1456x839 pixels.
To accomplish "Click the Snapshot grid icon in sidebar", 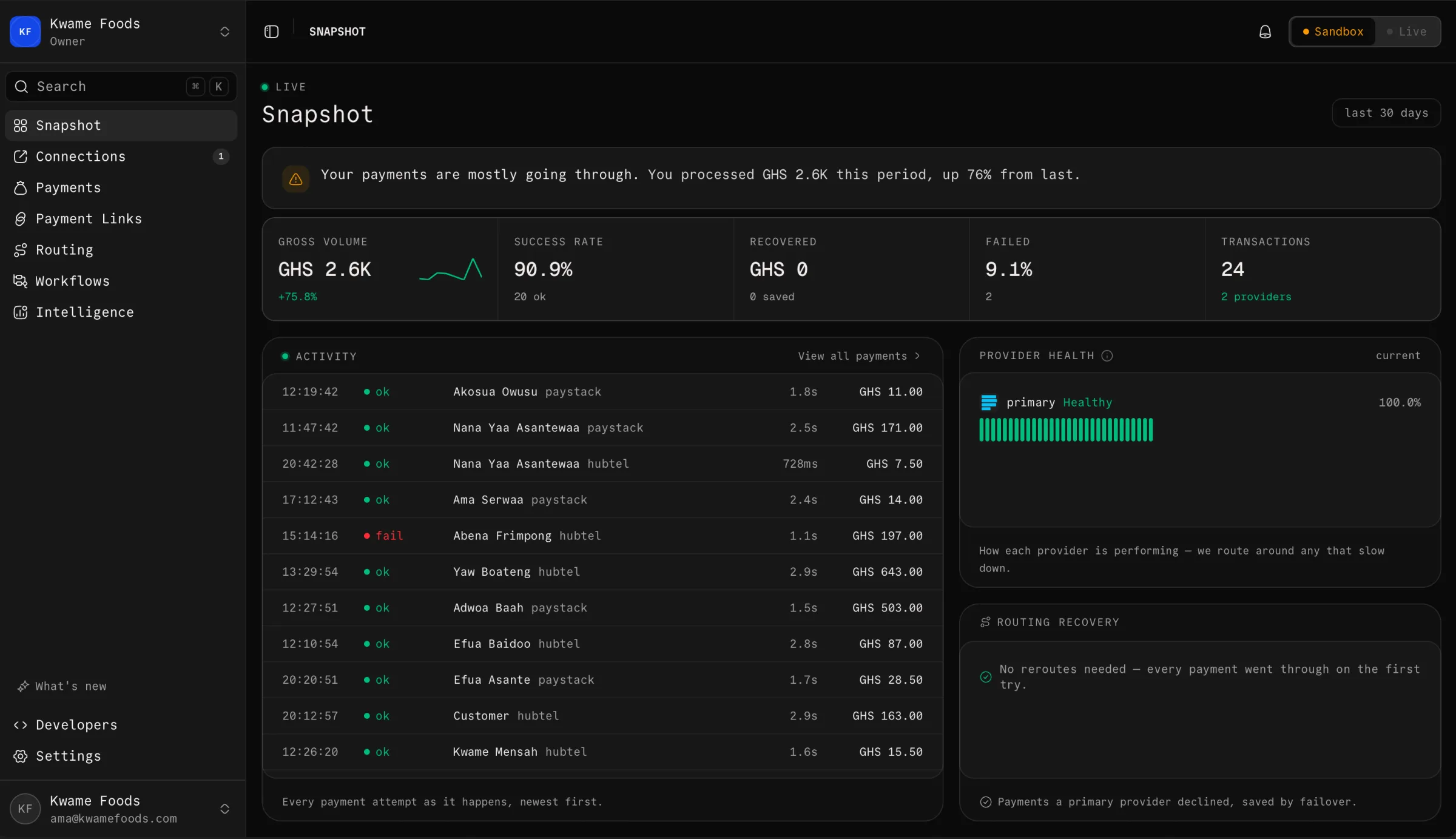I will [21, 126].
